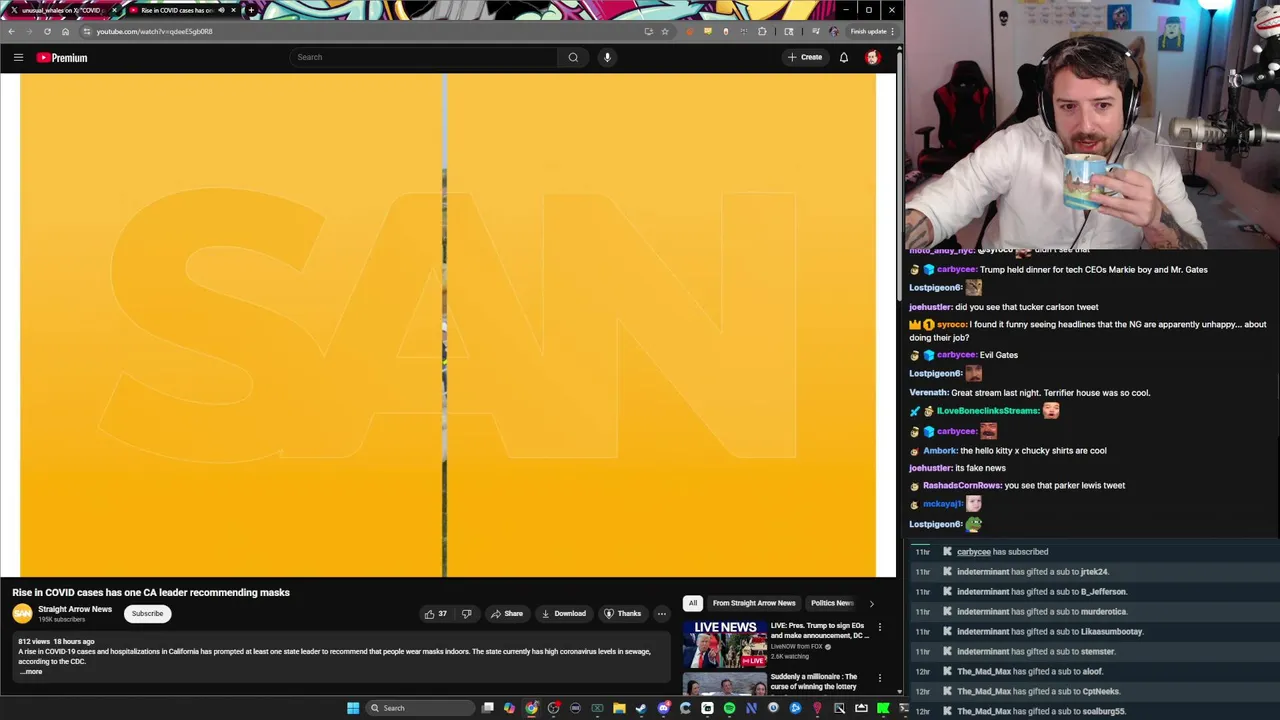Open options for Suddenly a millionaire video
The height and width of the screenshot is (720, 1280).
[880, 678]
